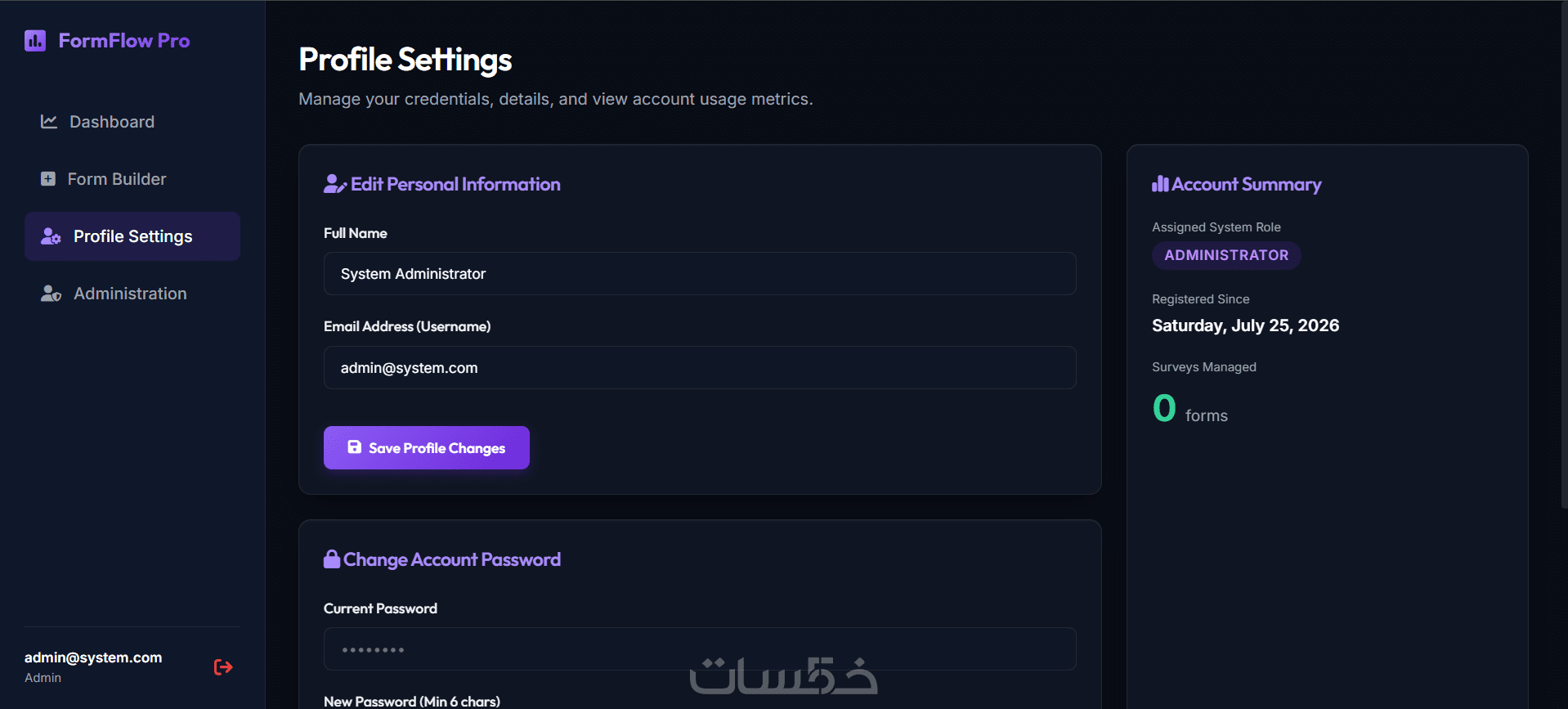Viewport: 1568px width, 709px height.
Task: Click the Edit Personal Information user icon
Action: point(335,184)
